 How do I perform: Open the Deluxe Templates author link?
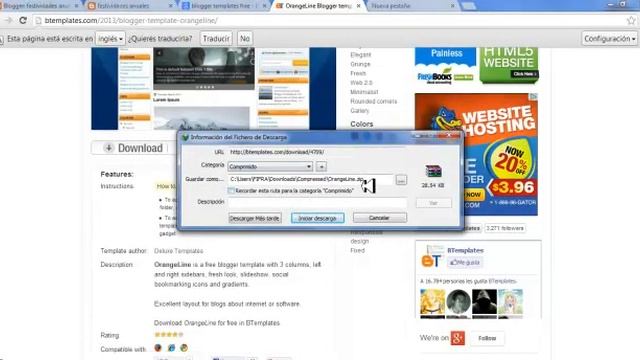(x=179, y=251)
